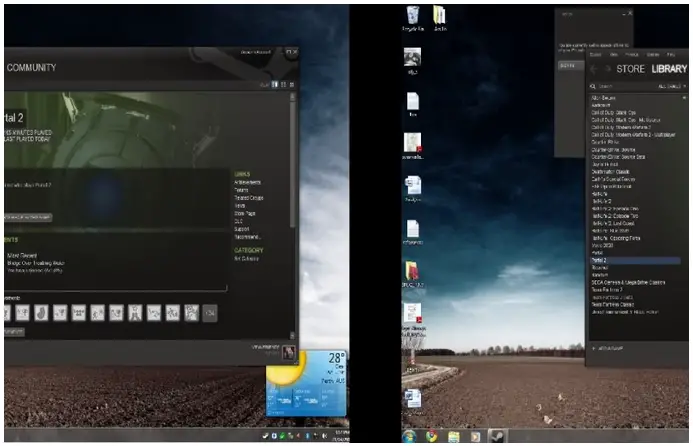Open the media player taskbar icon
Screen dimensions: 693x446
pyautogui.click(x=475, y=437)
